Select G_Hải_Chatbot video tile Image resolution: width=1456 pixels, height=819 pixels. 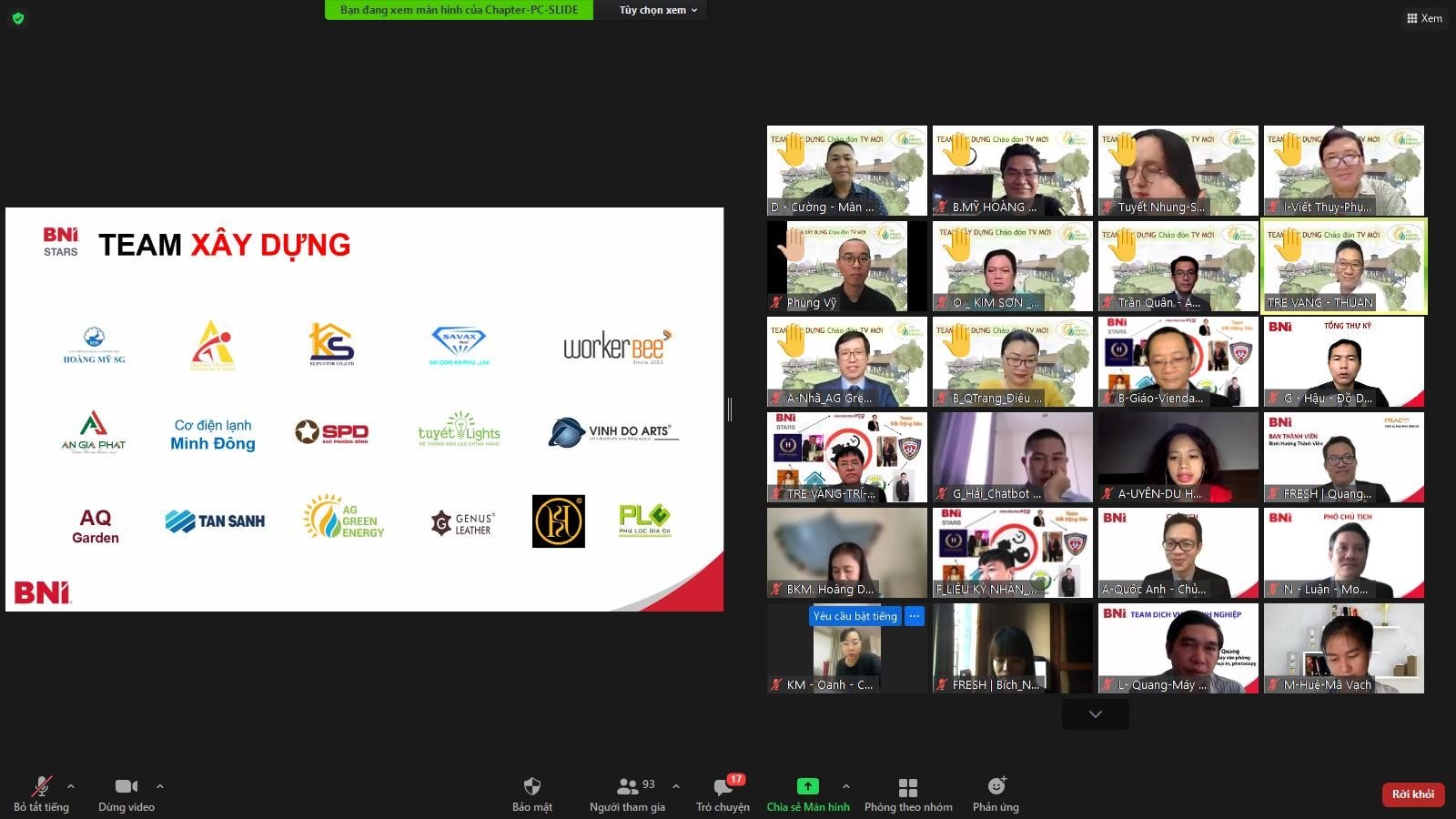pos(1013,457)
